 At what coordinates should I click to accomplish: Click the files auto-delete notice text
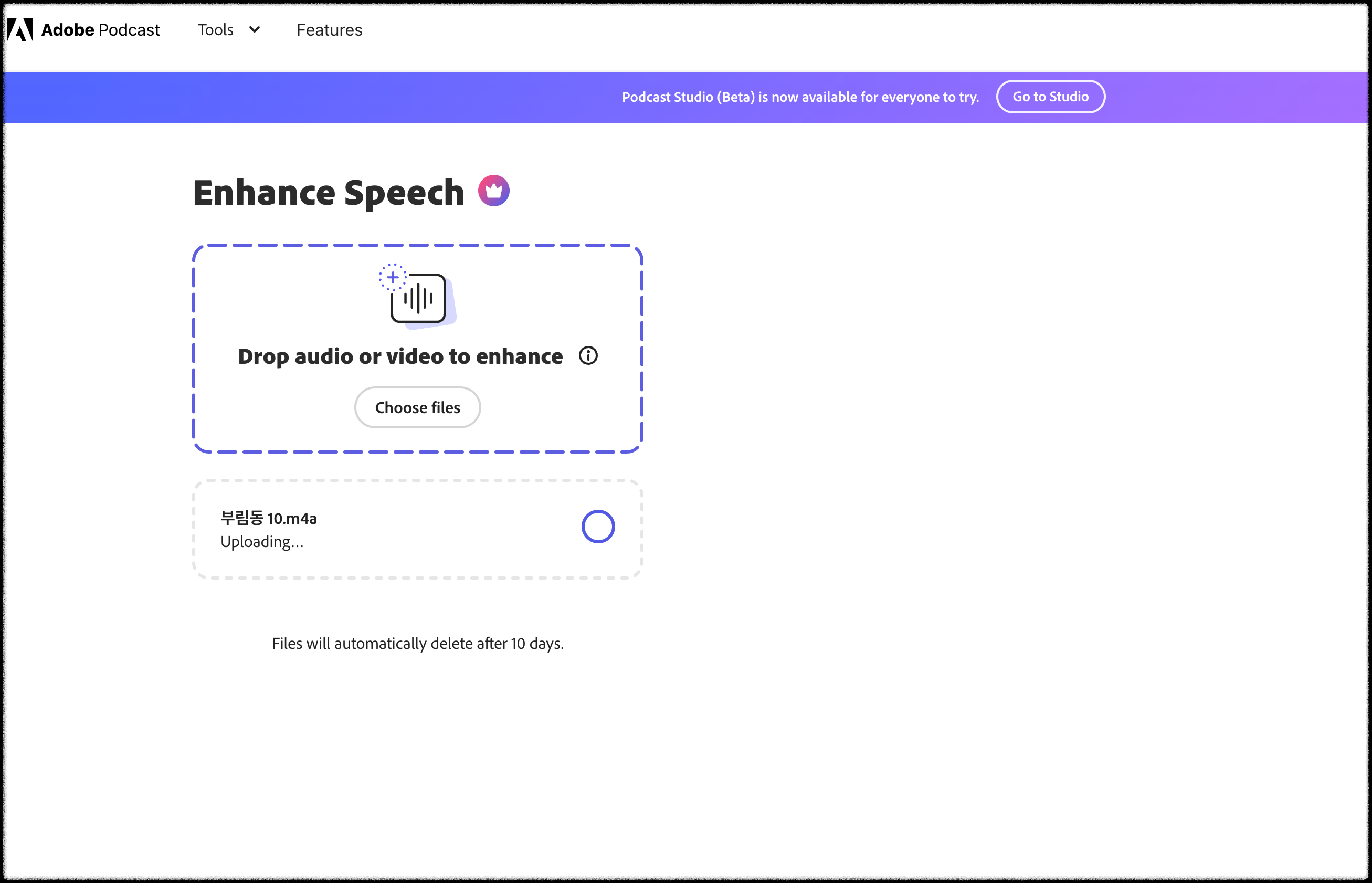tap(417, 643)
